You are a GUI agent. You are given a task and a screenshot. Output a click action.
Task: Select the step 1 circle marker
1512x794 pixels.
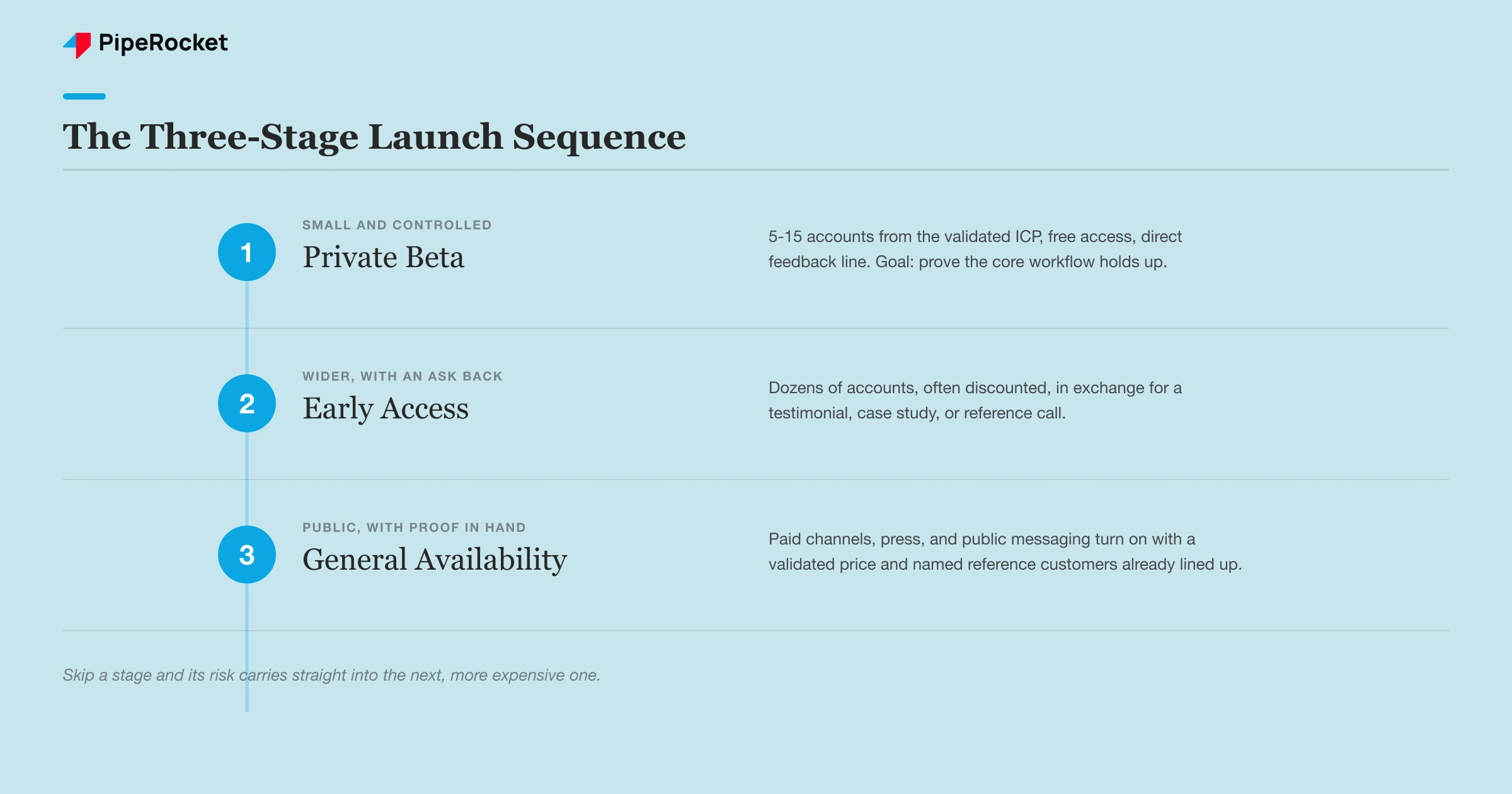point(247,252)
